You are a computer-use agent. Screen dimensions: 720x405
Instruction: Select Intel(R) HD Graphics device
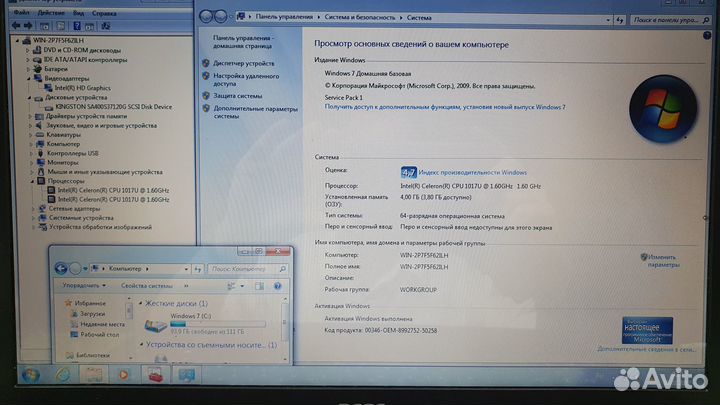pyautogui.click(x=83, y=88)
